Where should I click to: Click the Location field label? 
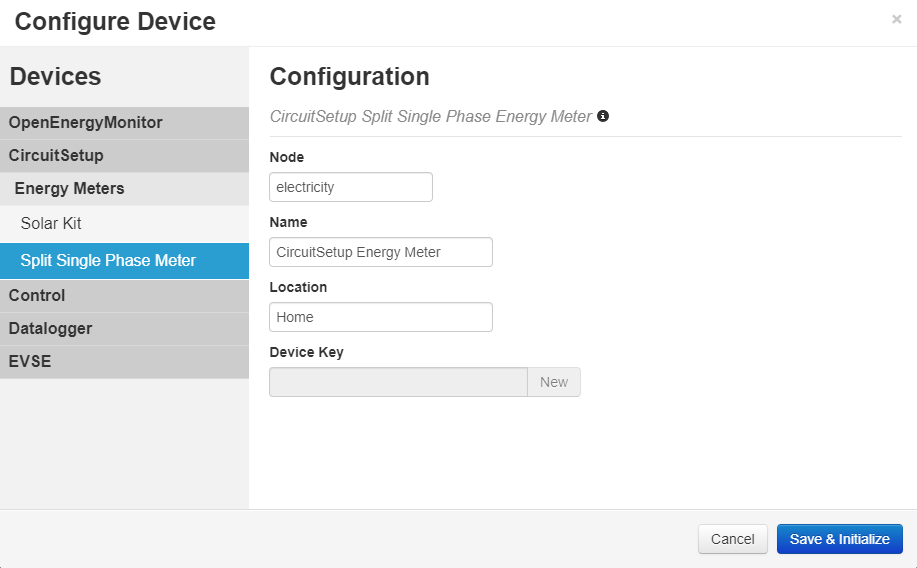(x=298, y=287)
